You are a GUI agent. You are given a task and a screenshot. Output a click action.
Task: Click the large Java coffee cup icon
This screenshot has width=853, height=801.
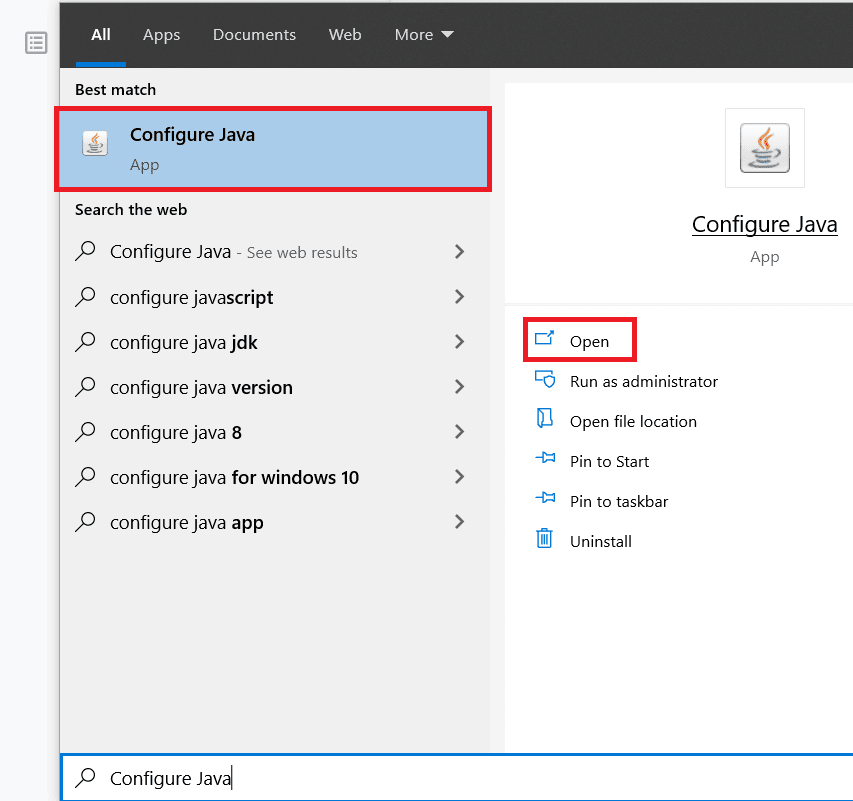[x=763, y=147]
